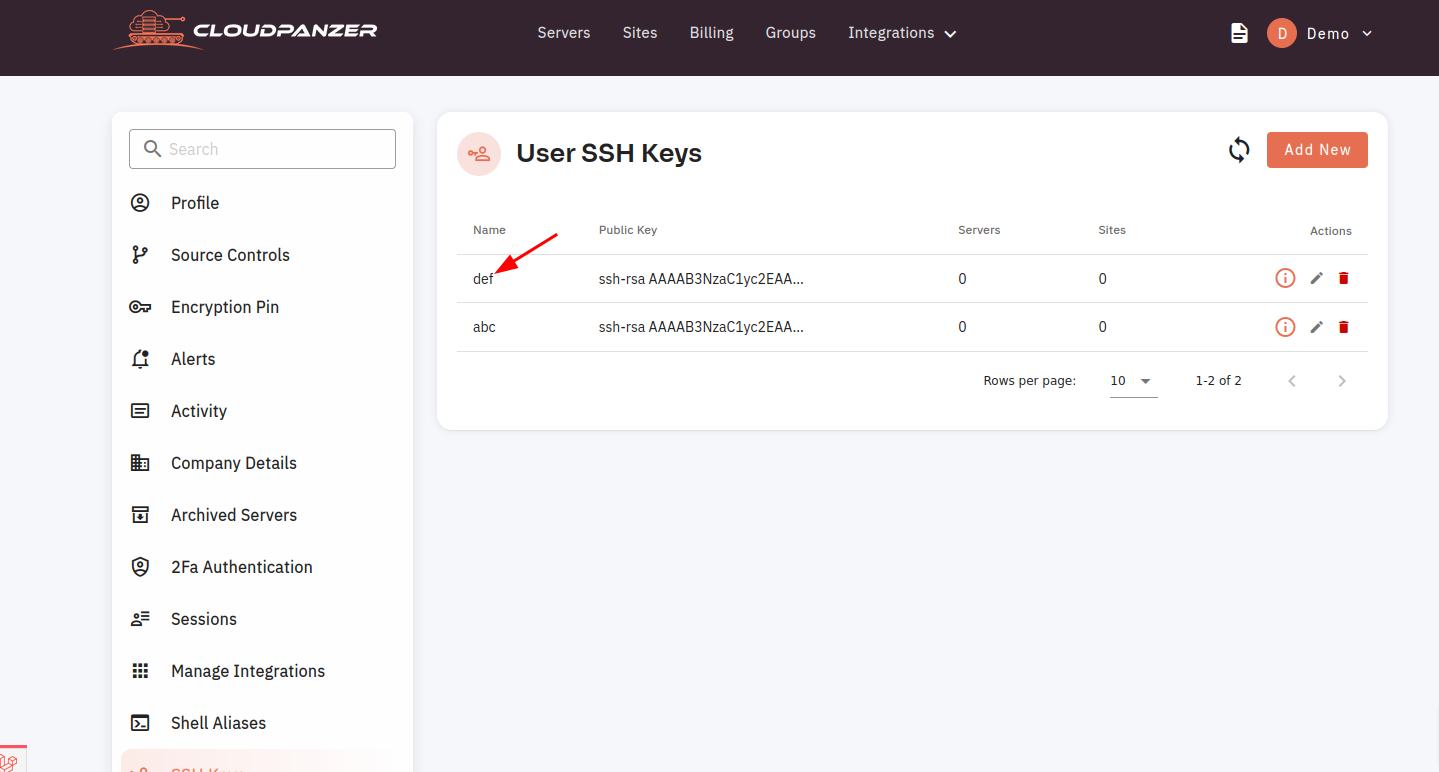Edit the abc SSH key
The width and height of the screenshot is (1439, 772).
point(1316,327)
